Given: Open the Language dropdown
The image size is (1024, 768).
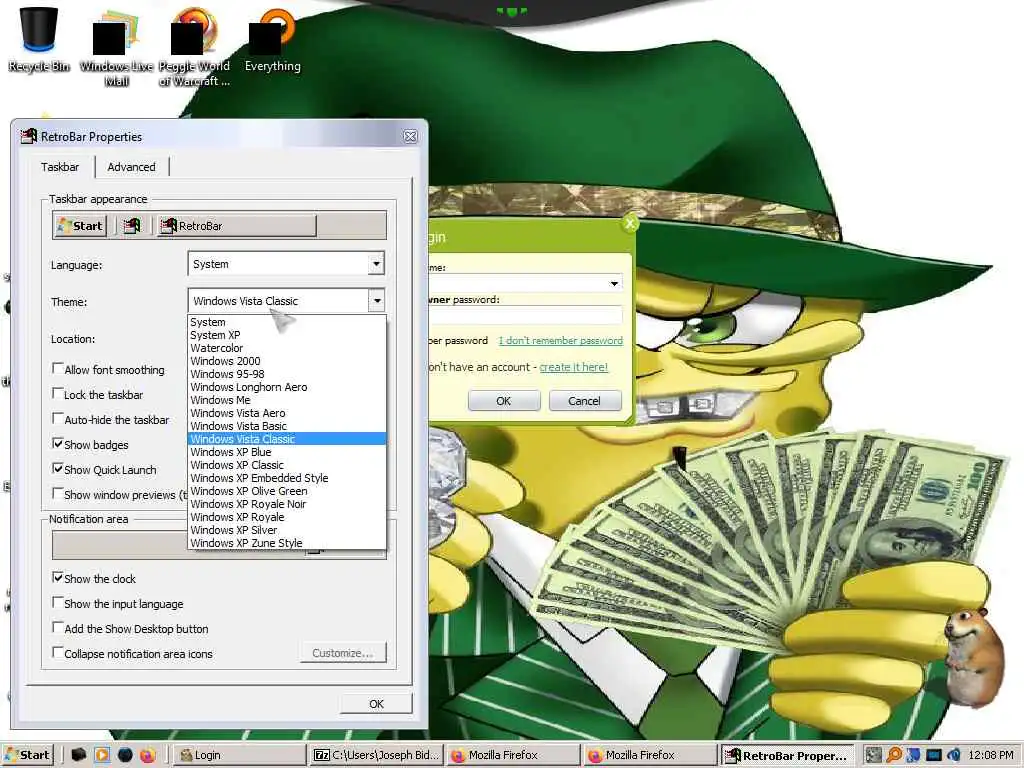Looking at the screenshot, I should (x=286, y=264).
